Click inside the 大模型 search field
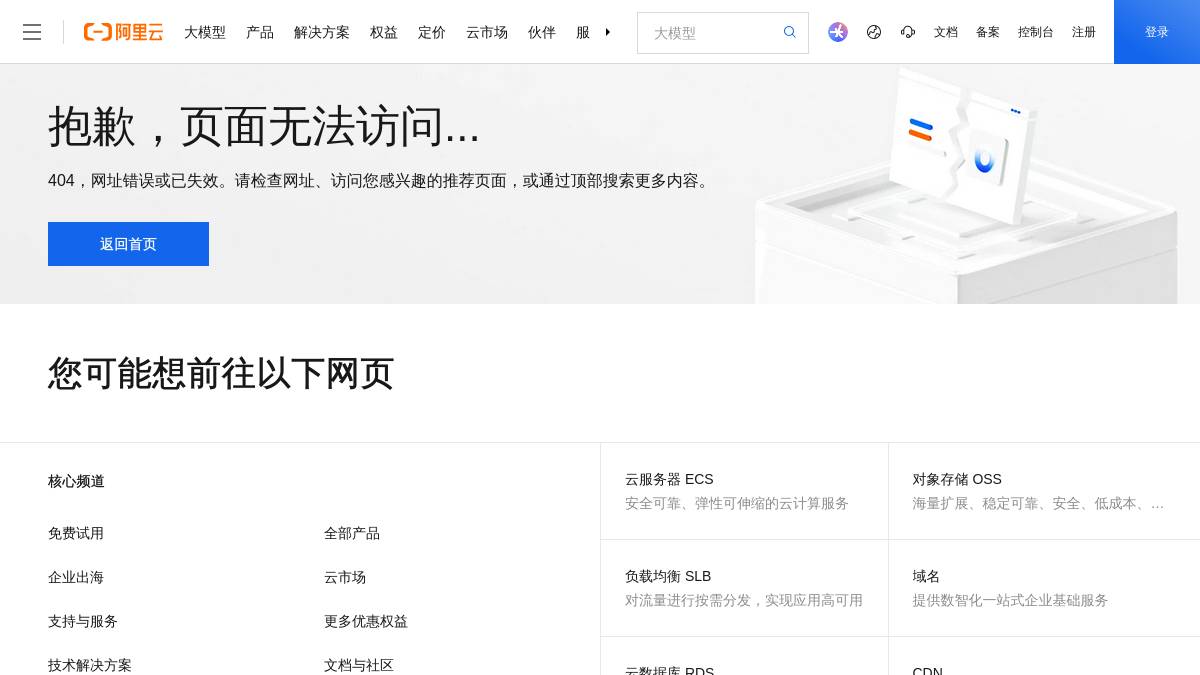The width and height of the screenshot is (1200, 675). coord(710,33)
